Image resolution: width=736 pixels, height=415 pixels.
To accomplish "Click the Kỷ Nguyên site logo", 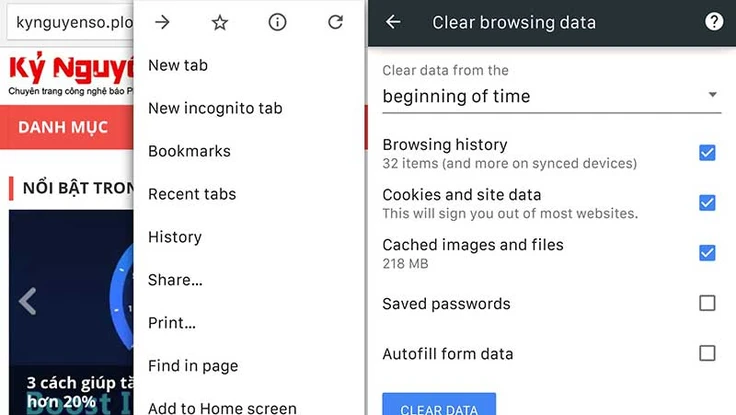I will [x=71, y=74].
